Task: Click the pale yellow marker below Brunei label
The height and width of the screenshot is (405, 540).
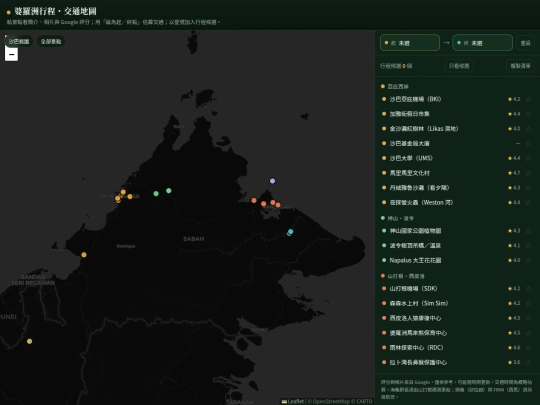Action: pyautogui.click(x=30, y=341)
